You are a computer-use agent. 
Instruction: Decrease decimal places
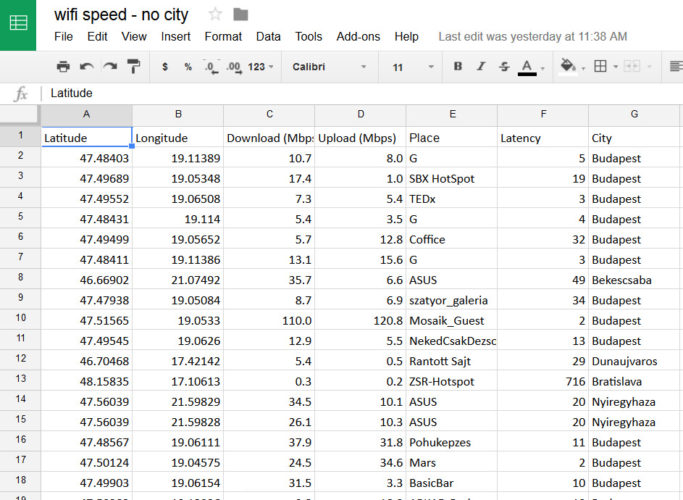211,67
